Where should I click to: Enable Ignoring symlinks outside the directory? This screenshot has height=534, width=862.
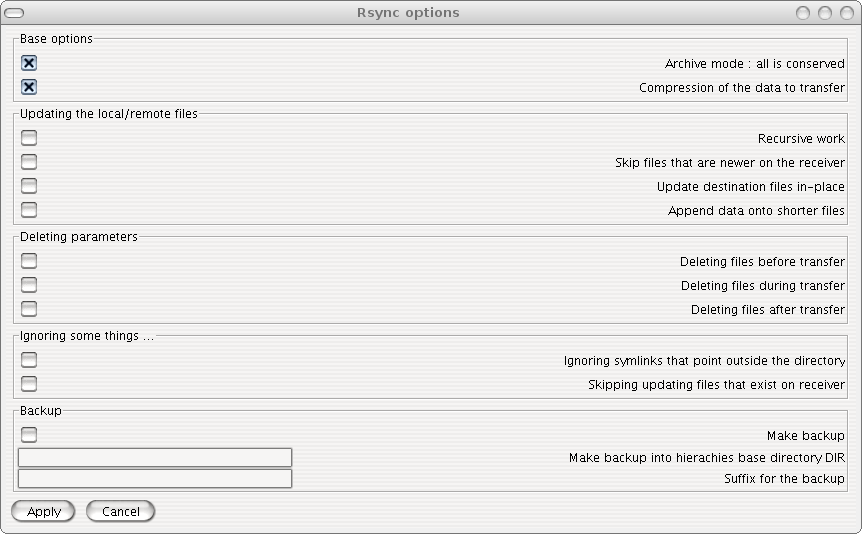29,360
